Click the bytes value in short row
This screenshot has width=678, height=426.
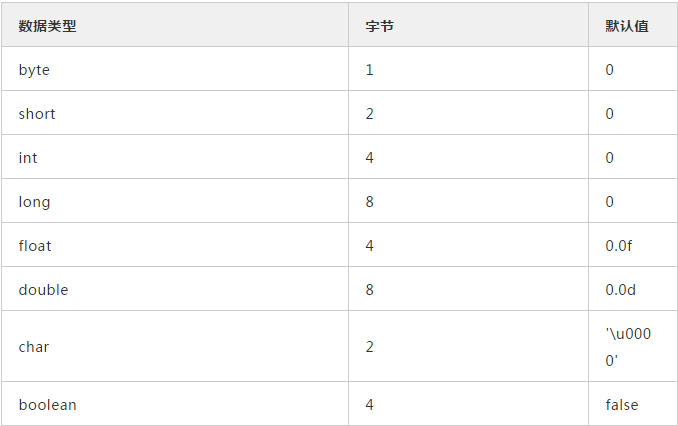tap(369, 114)
